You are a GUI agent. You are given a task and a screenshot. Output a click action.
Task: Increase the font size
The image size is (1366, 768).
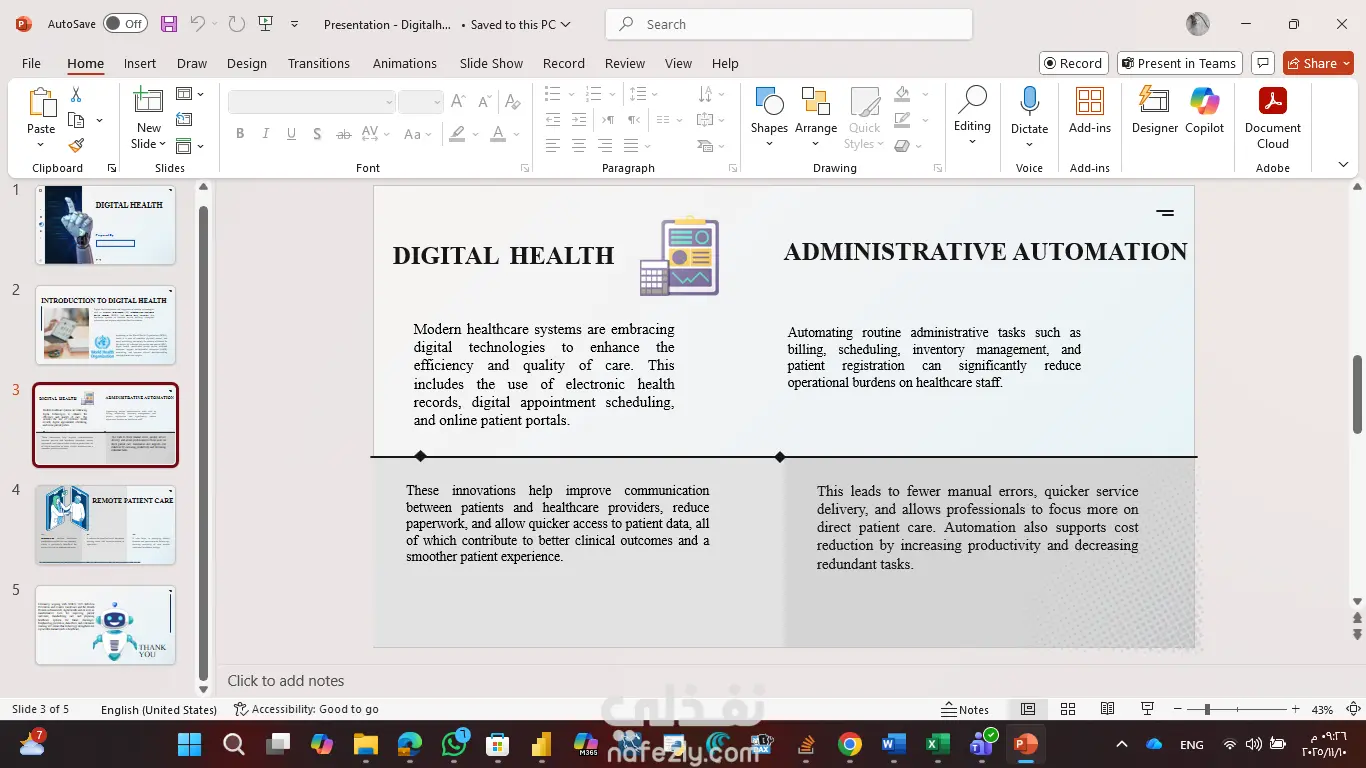coord(458,102)
